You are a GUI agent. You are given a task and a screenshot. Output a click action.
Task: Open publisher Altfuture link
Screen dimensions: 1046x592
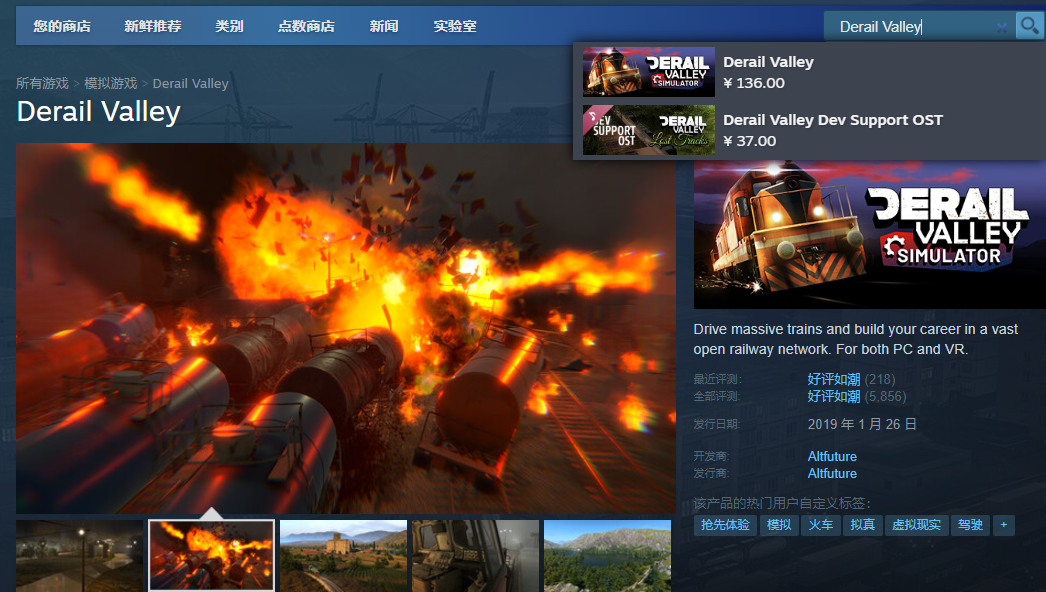832,473
